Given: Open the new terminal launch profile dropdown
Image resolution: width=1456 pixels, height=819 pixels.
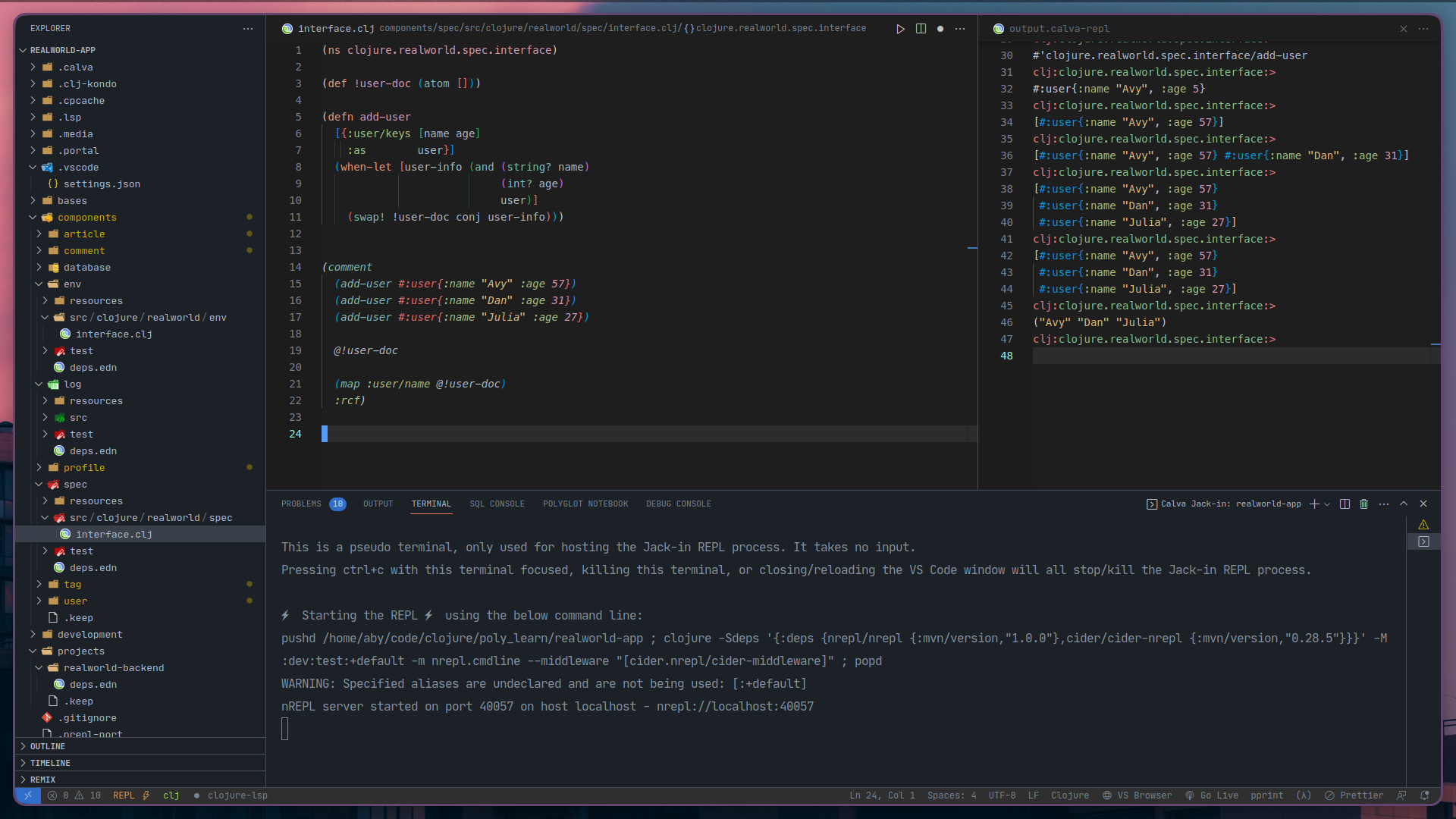Looking at the screenshot, I should (1327, 504).
